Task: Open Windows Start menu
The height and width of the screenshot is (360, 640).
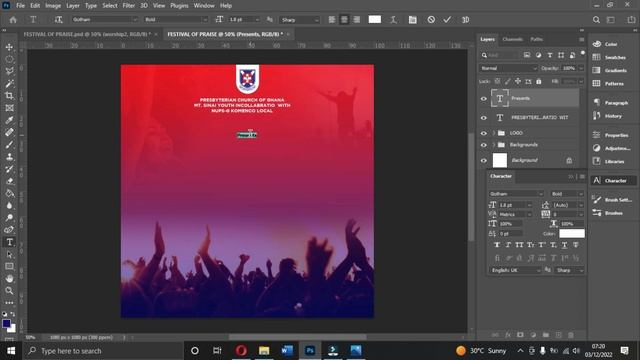Action: point(11,351)
